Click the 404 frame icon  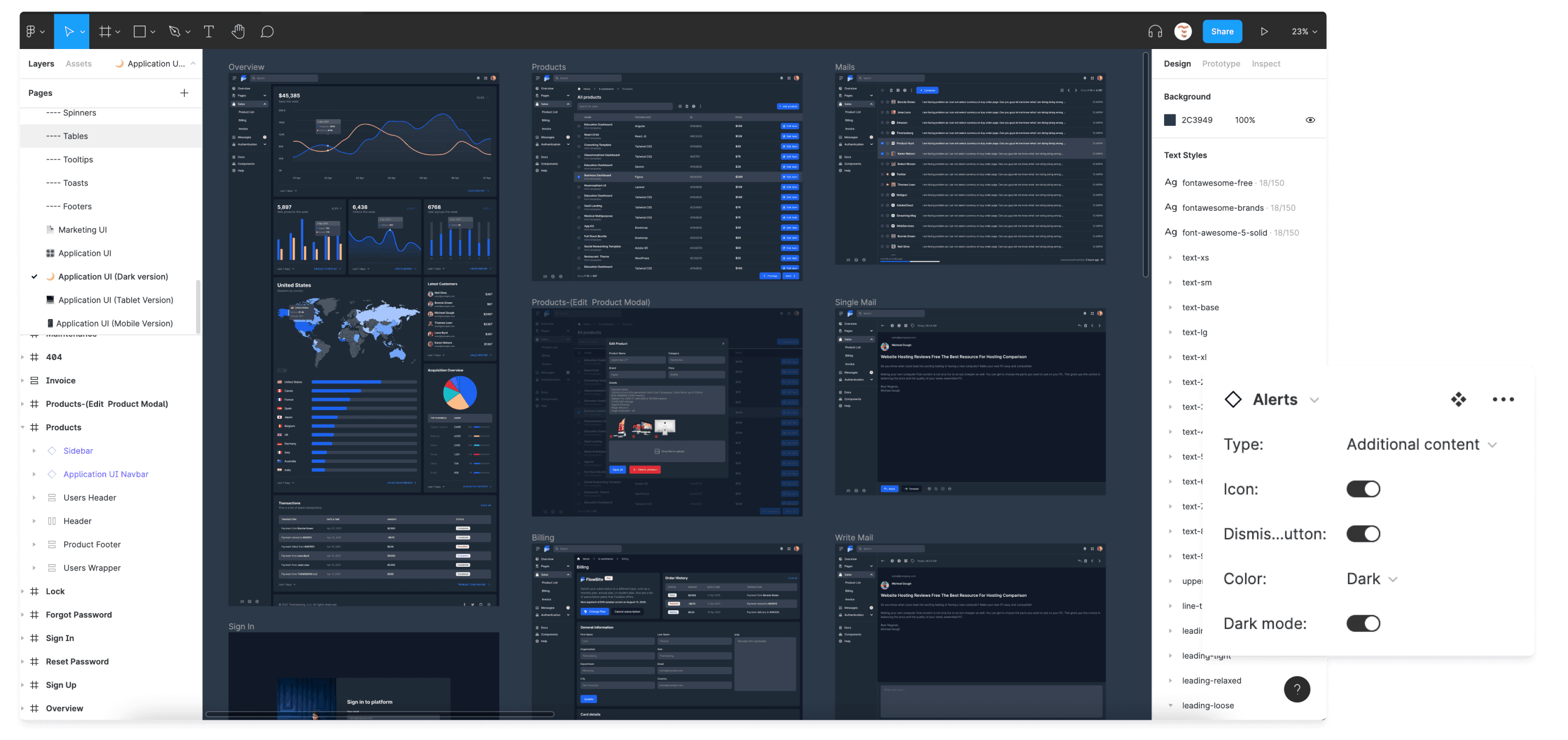[34, 357]
